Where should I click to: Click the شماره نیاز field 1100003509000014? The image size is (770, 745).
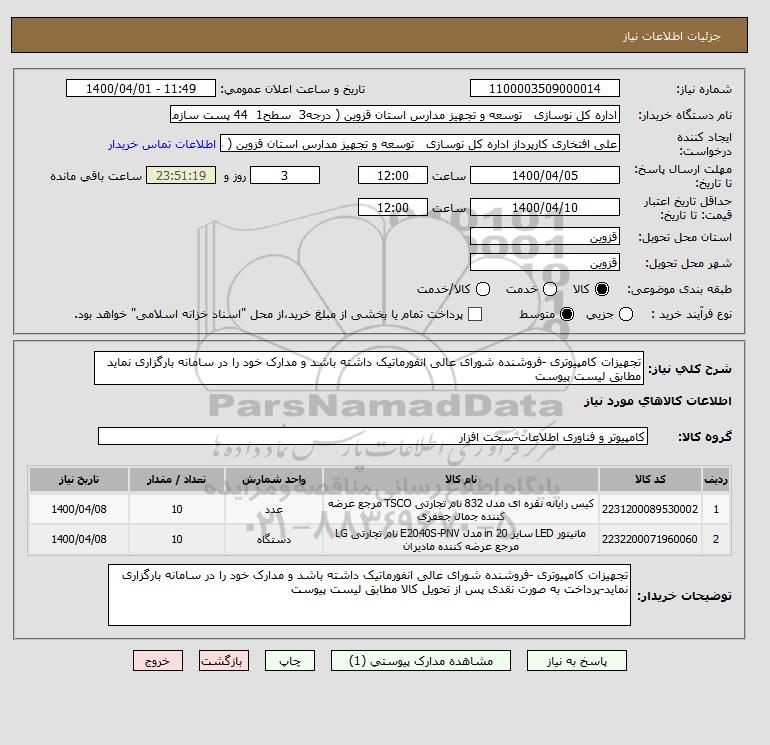coord(545,88)
